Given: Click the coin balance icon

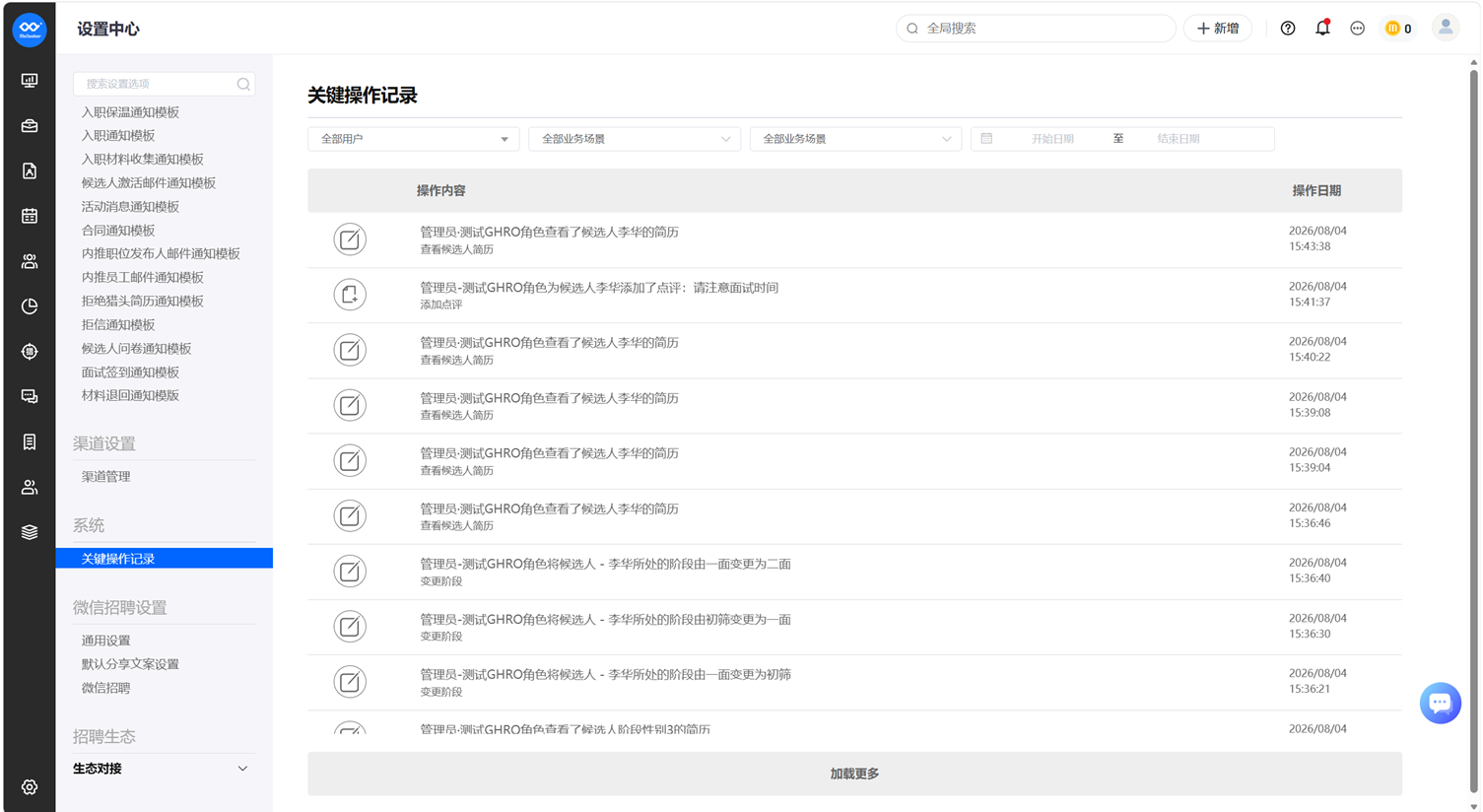Looking at the screenshot, I should (x=1392, y=29).
